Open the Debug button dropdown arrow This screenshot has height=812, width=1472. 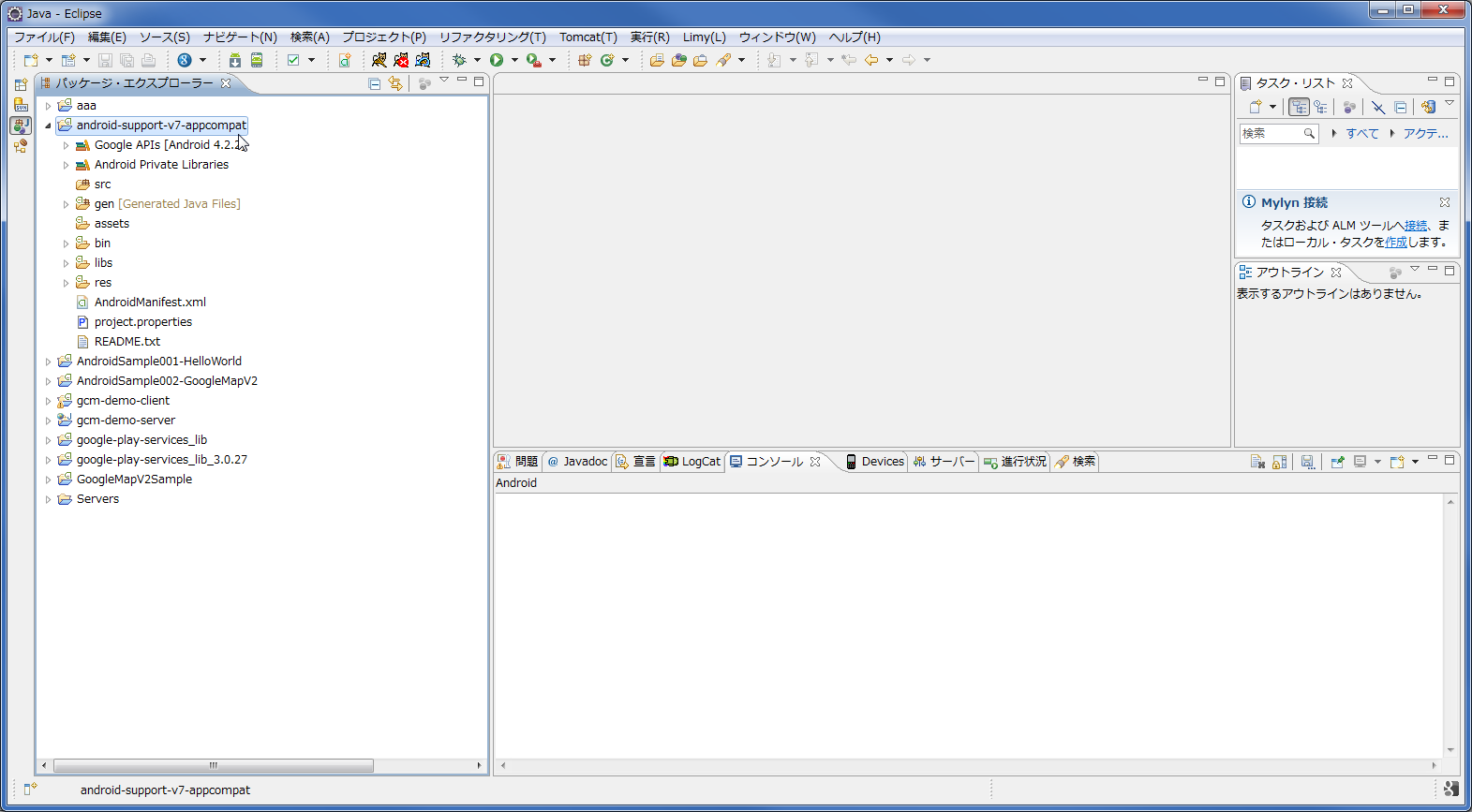click(x=477, y=60)
